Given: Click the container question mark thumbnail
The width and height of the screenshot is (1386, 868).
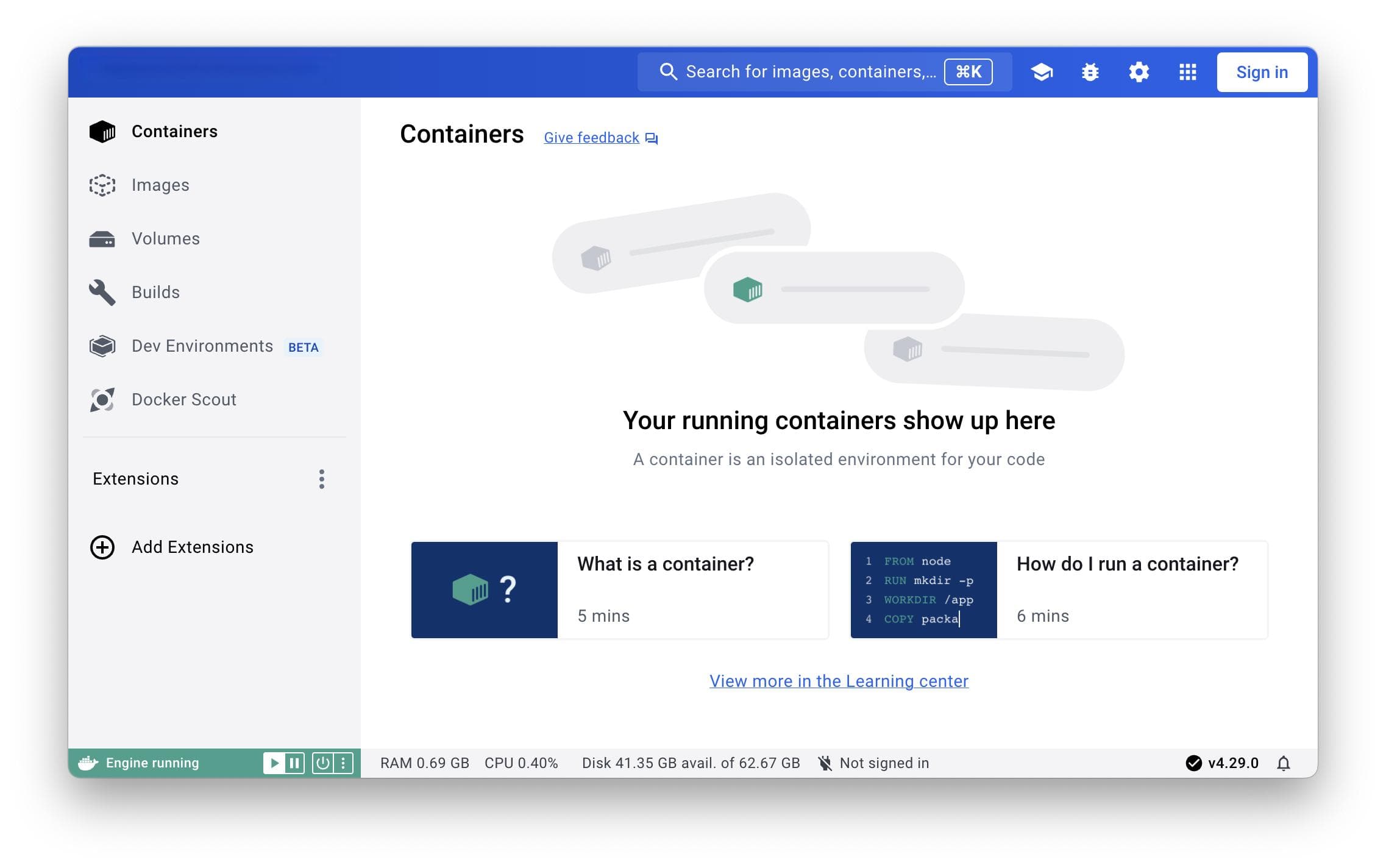Looking at the screenshot, I should (x=485, y=590).
